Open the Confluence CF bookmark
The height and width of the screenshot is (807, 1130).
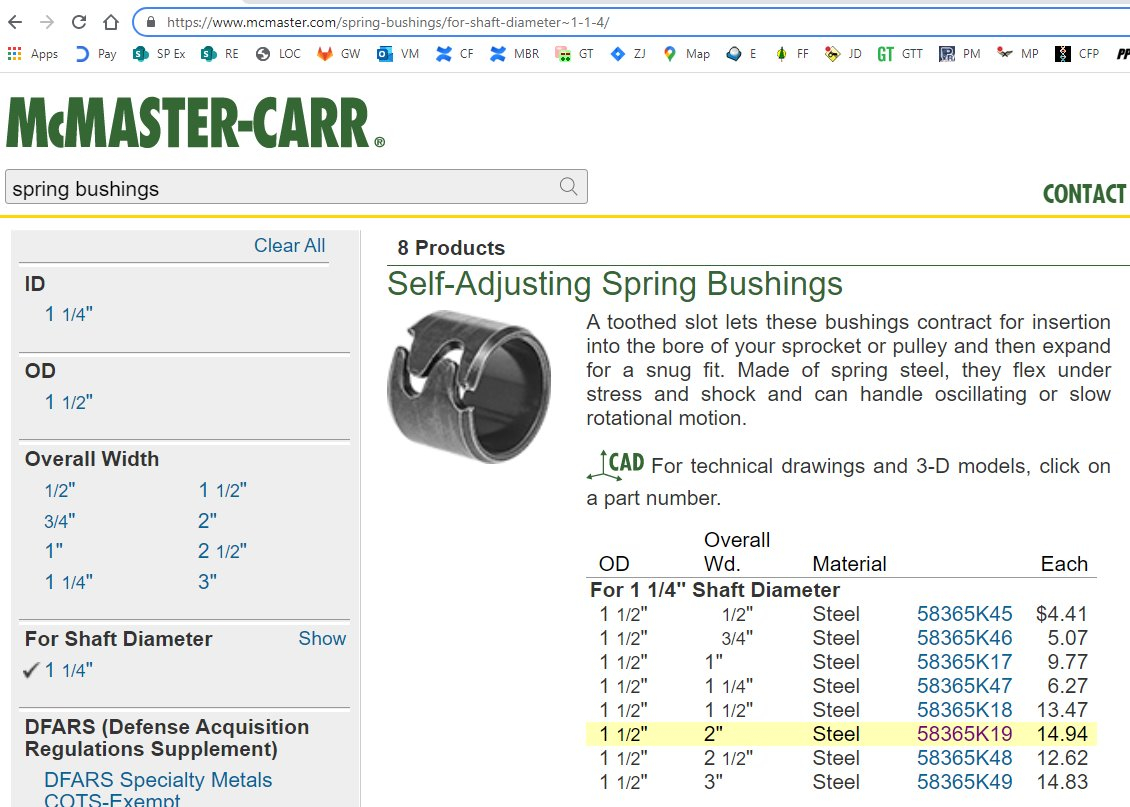[x=455, y=54]
